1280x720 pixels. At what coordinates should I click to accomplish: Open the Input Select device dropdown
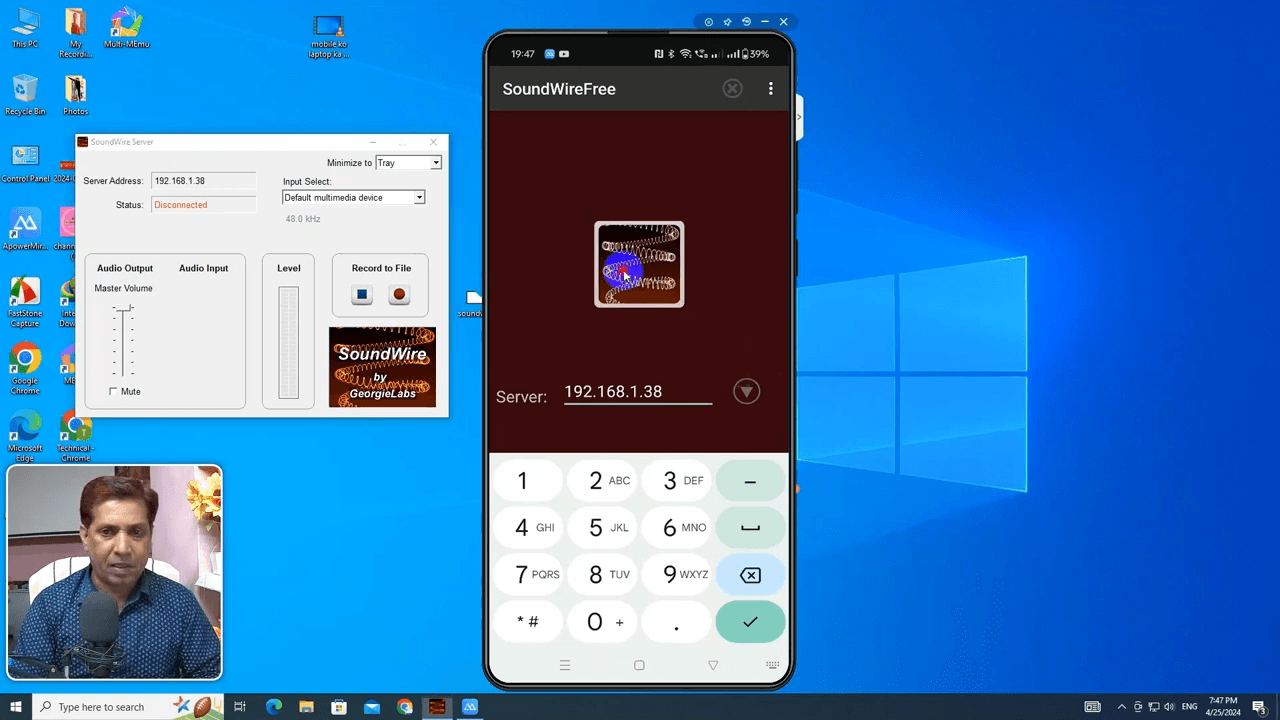354,198
